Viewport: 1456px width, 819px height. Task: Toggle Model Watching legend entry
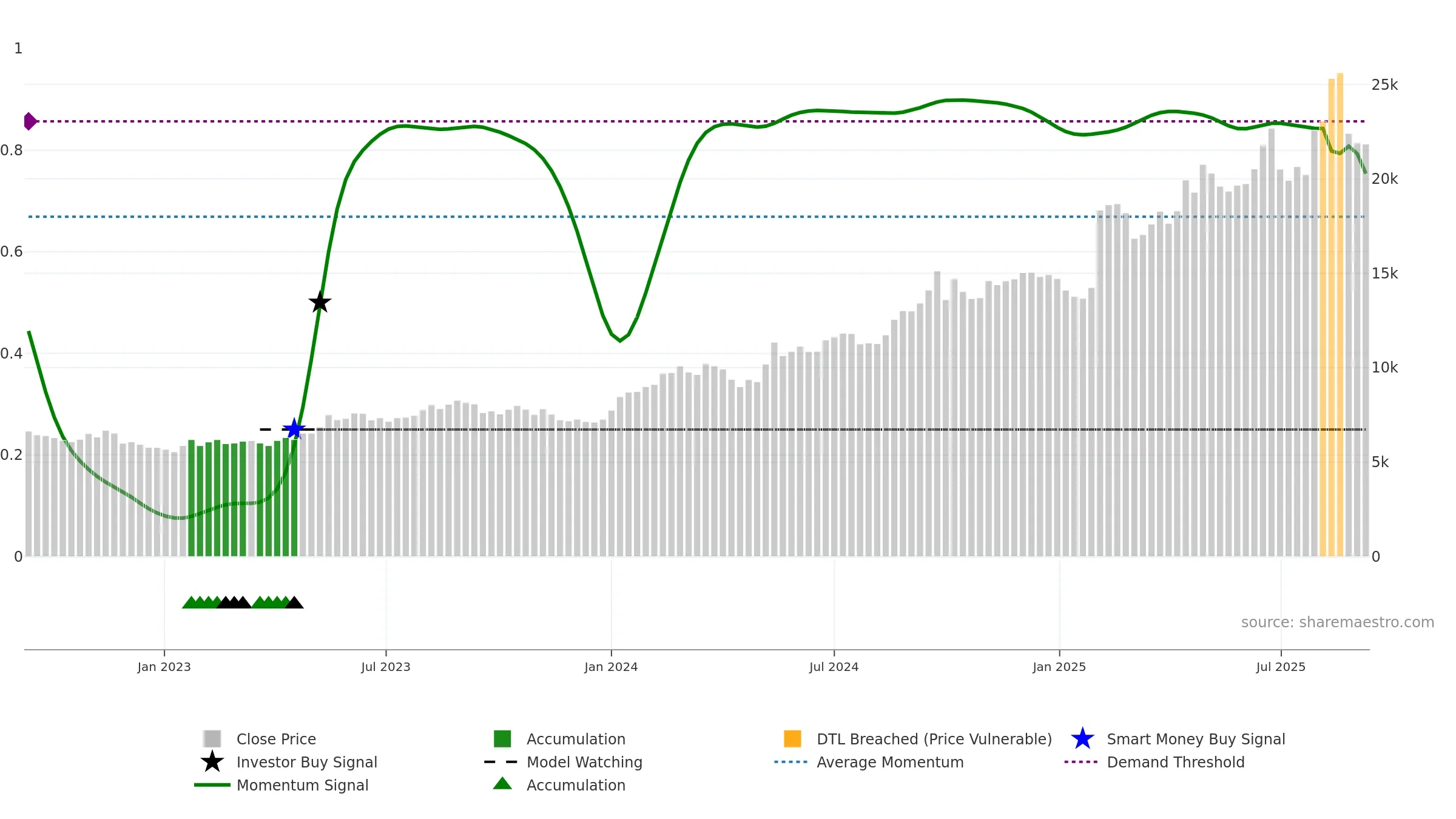(584, 762)
